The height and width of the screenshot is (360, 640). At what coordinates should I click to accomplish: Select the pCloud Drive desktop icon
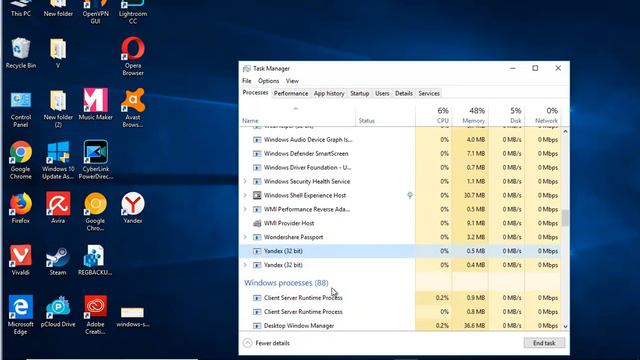click(58, 312)
